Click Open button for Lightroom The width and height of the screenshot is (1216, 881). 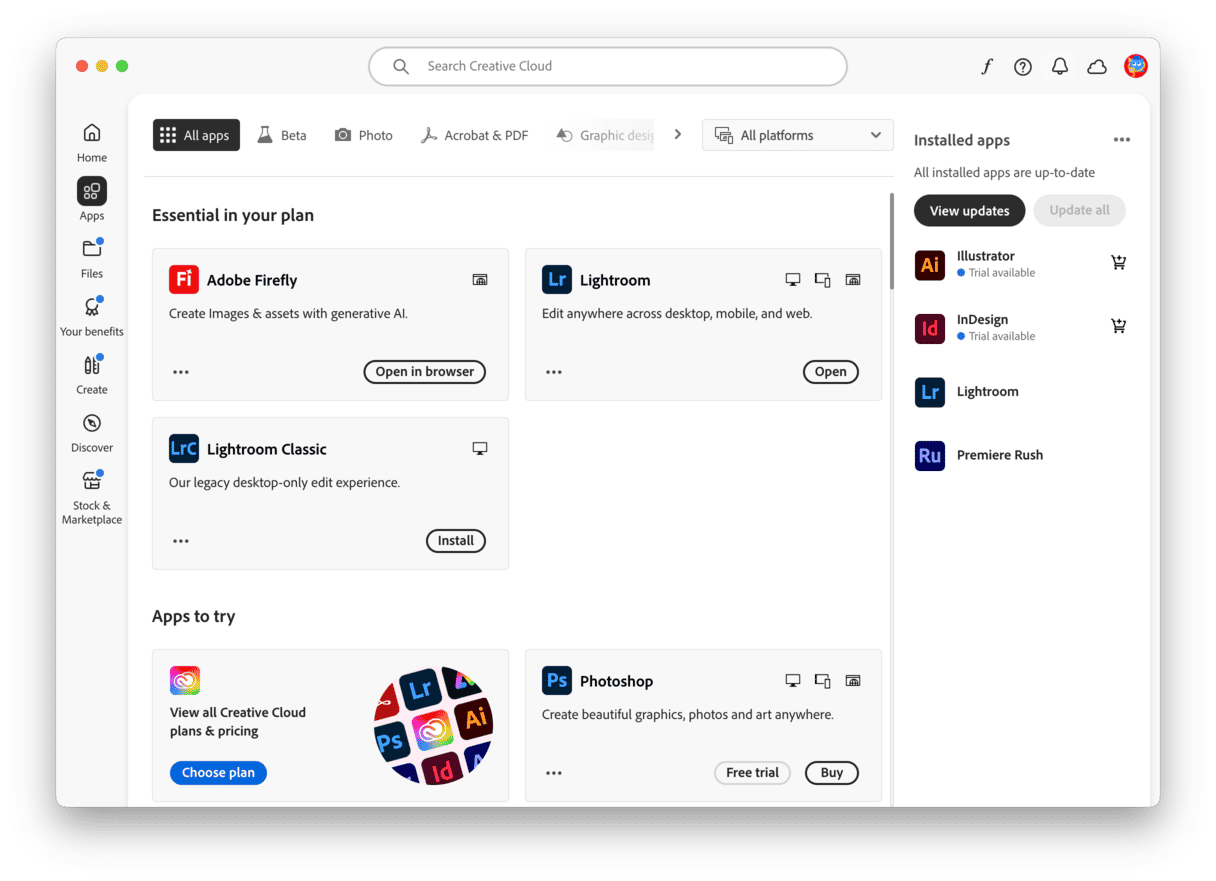(831, 372)
